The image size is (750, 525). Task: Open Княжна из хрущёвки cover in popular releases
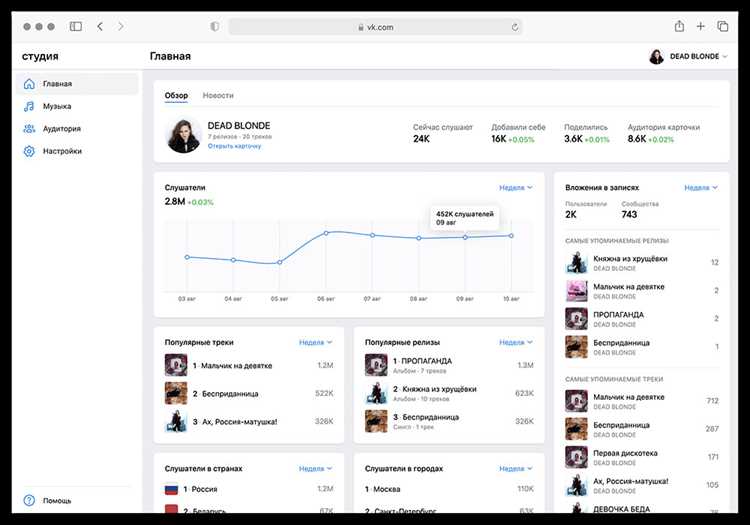pos(376,394)
